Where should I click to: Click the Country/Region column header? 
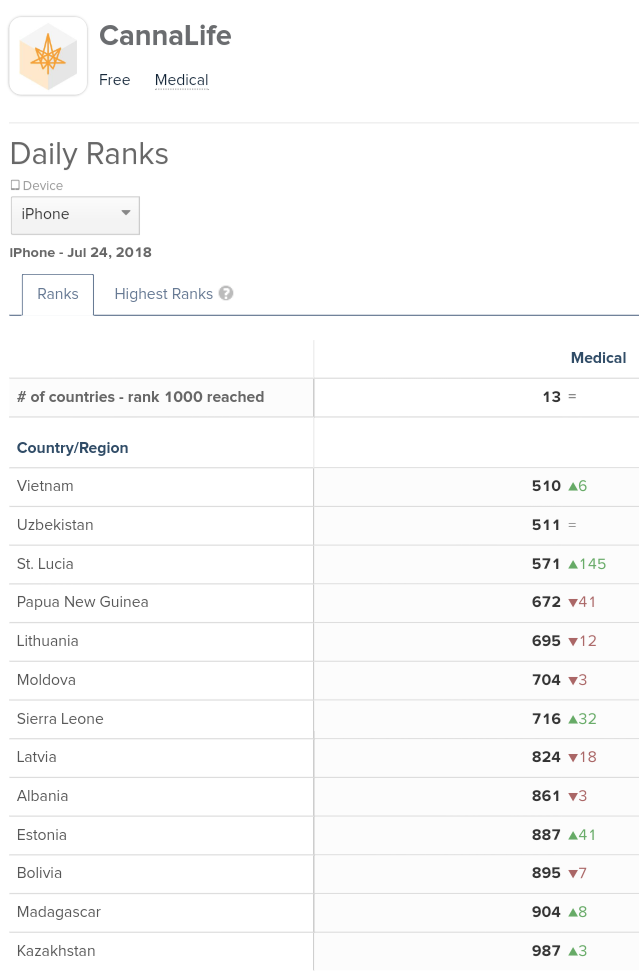pyautogui.click(x=73, y=448)
